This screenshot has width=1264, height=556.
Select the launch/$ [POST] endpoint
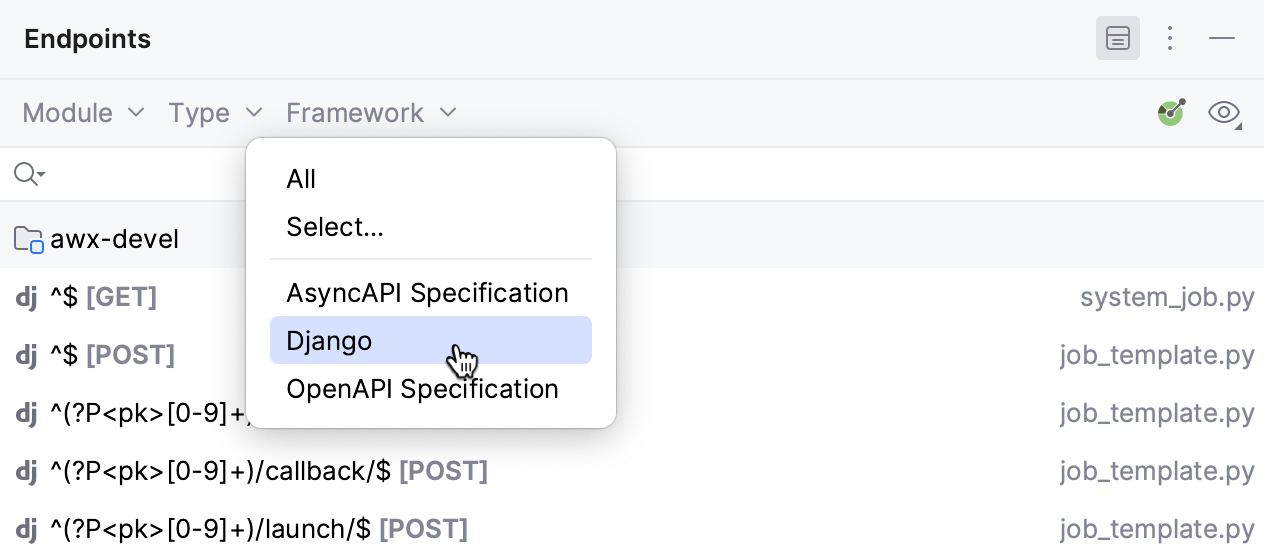pyautogui.click(x=632, y=528)
